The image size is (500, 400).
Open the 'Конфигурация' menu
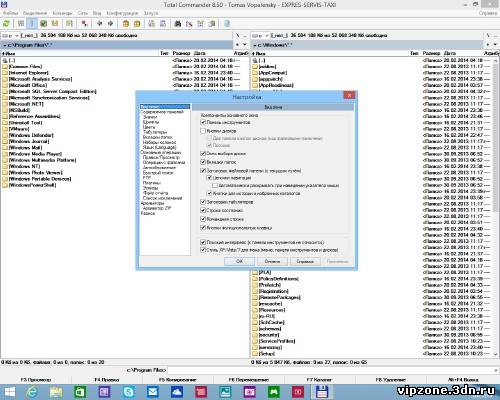click(x=122, y=13)
